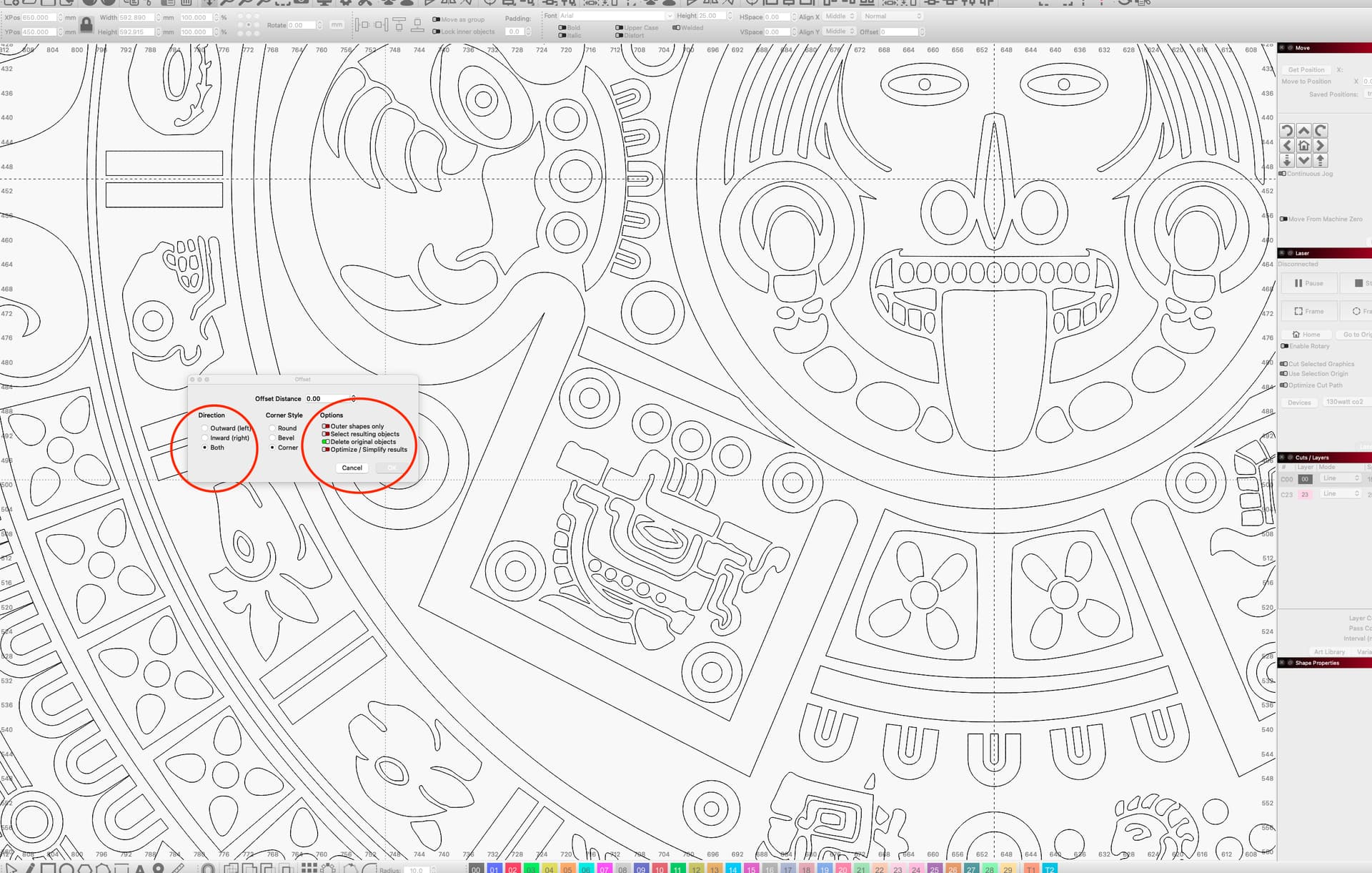
Task: Click the rotate clockwise jog icon
Action: point(1320,131)
